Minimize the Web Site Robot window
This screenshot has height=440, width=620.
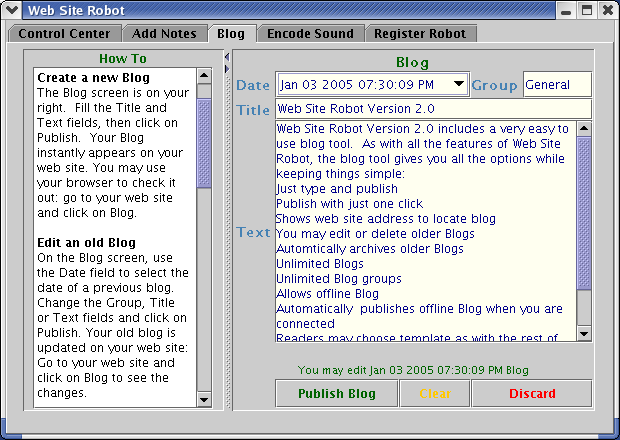click(x=566, y=10)
